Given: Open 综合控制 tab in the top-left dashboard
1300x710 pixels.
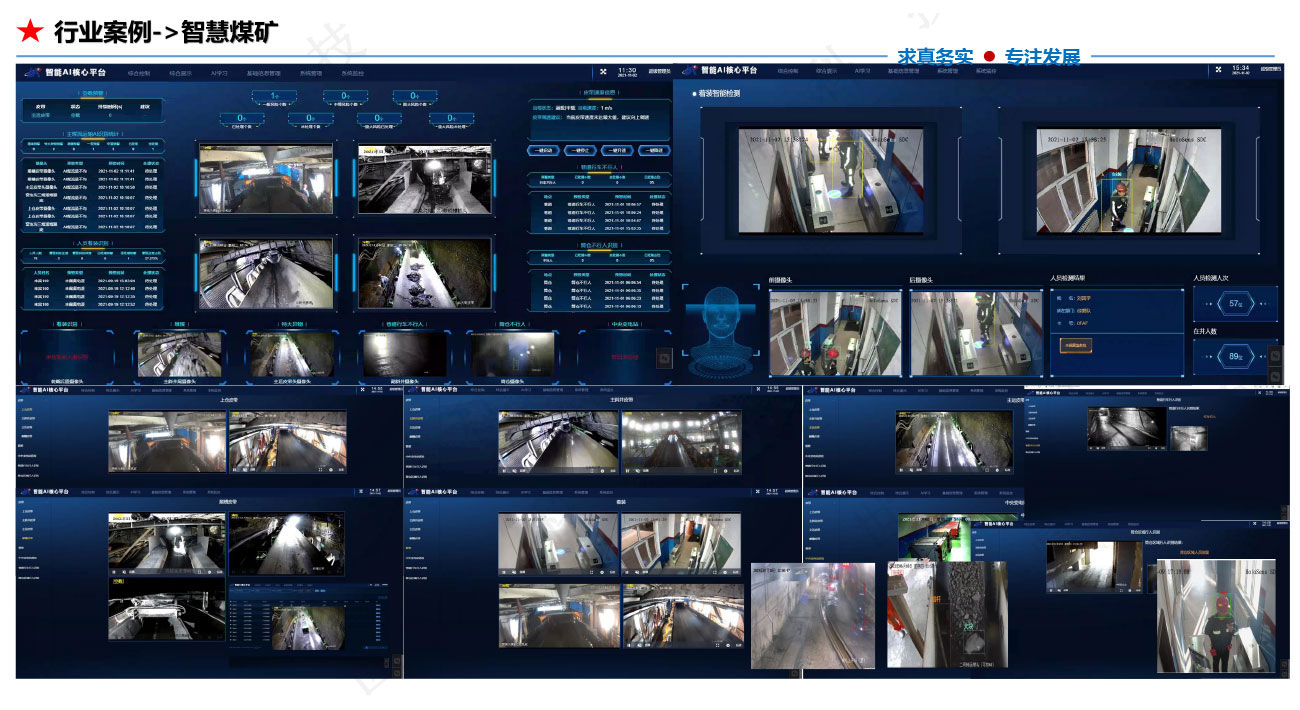Looking at the screenshot, I should click(x=139, y=73).
